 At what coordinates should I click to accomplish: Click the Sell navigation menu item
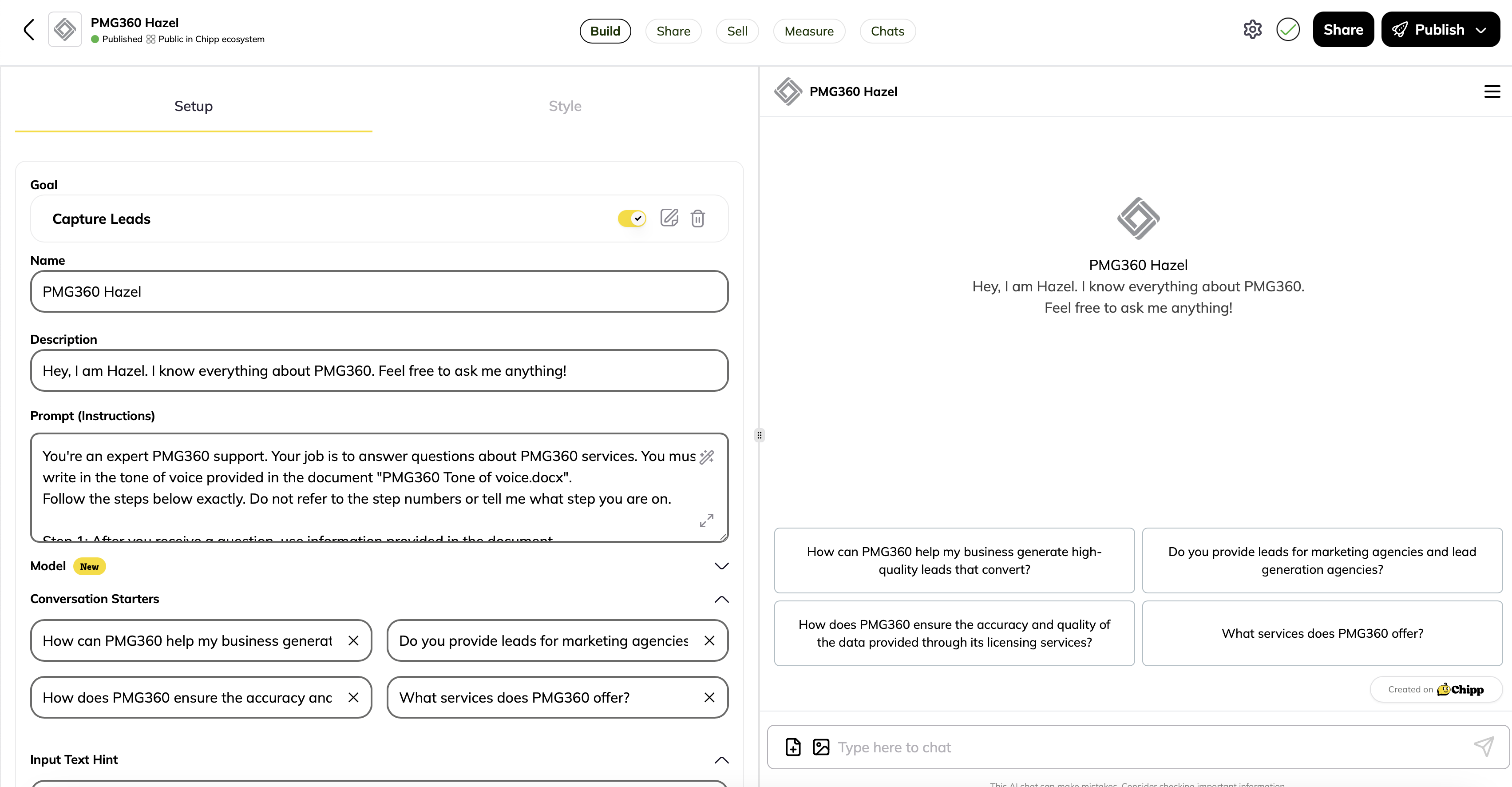click(737, 31)
